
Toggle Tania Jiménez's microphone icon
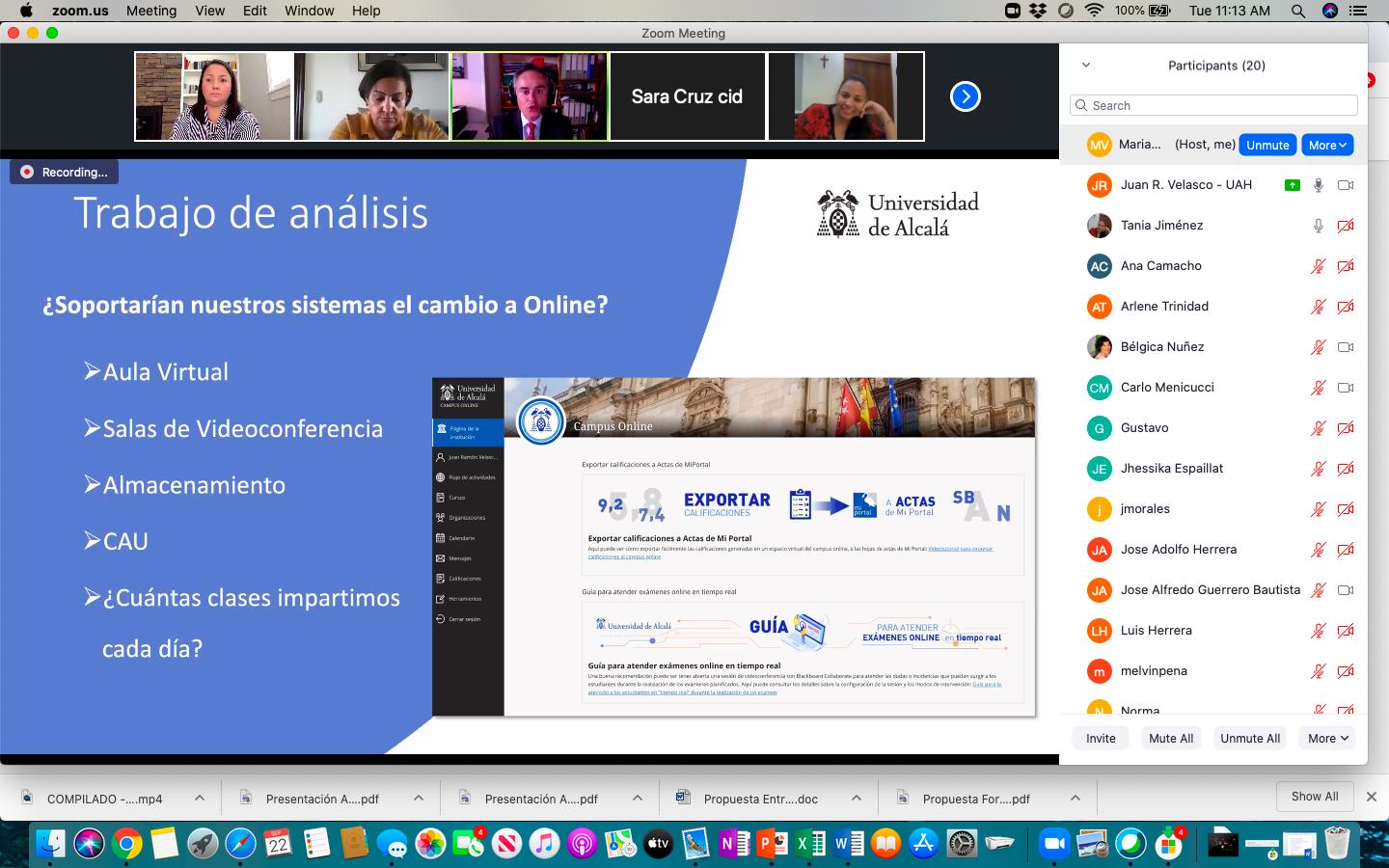pos(1318,226)
